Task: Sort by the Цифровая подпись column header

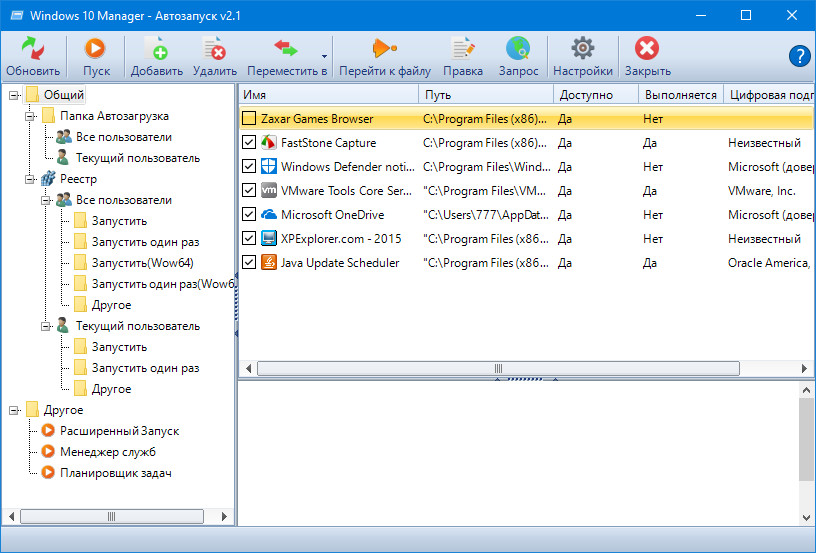Action: pyautogui.click(x=769, y=95)
